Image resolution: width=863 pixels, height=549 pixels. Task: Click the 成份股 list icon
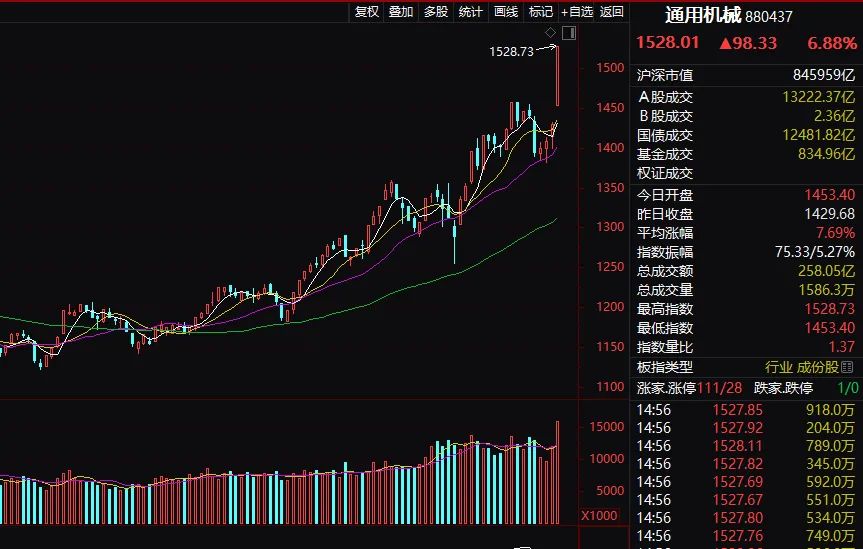848,367
